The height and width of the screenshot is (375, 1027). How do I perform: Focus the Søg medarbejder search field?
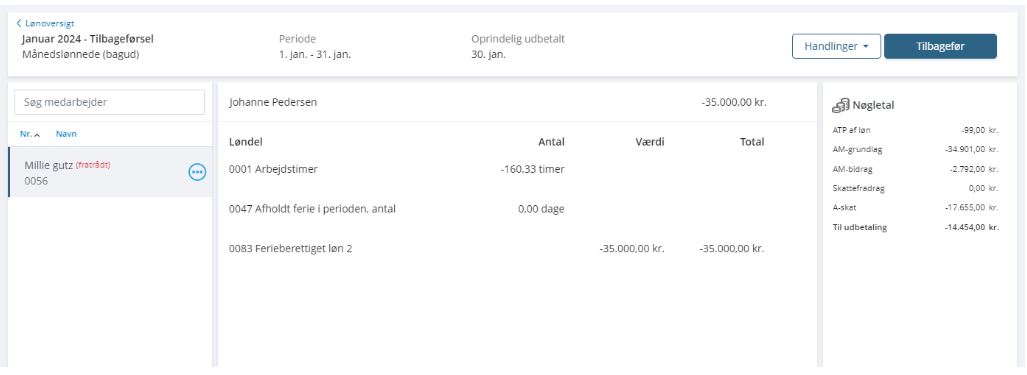tap(109, 102)
